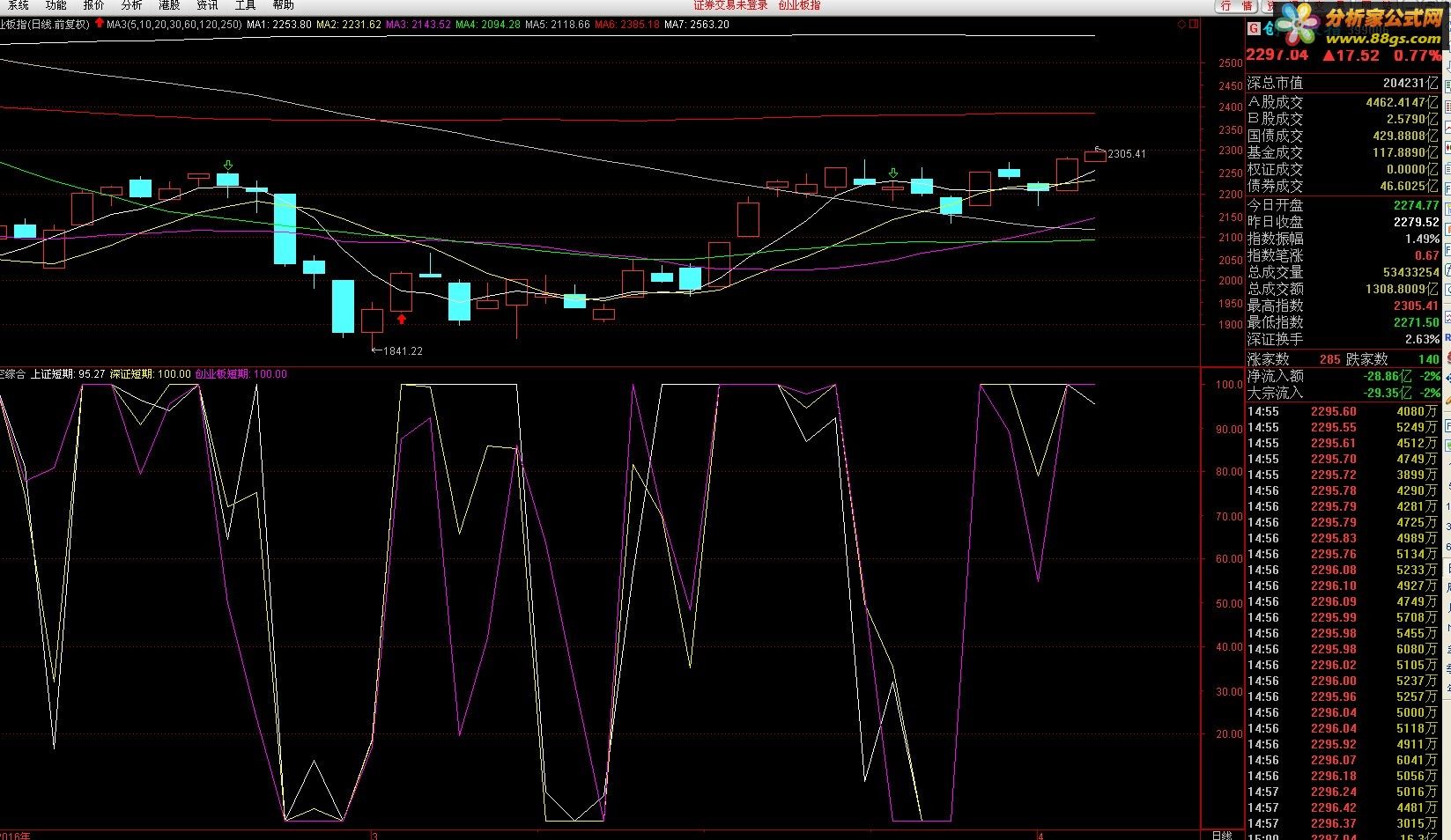Click the purple MA3: 2143.52 value
The height and width of the screenshot is (840, 1451).
(418, 25)
